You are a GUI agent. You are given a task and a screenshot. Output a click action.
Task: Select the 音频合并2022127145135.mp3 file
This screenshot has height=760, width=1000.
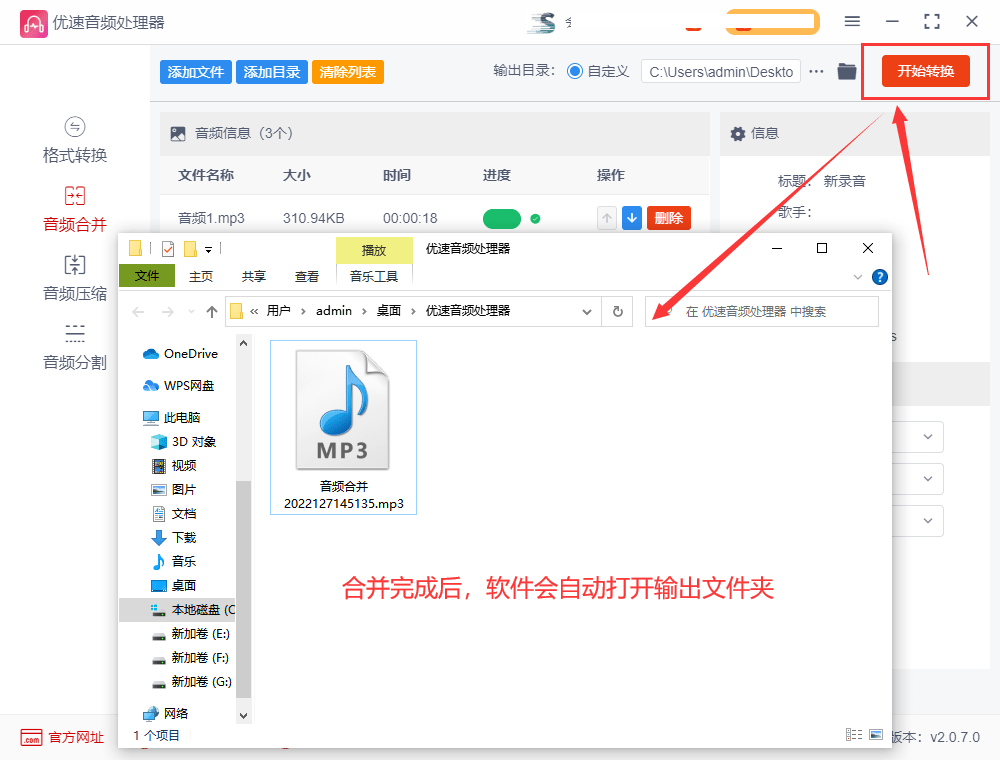343,427
